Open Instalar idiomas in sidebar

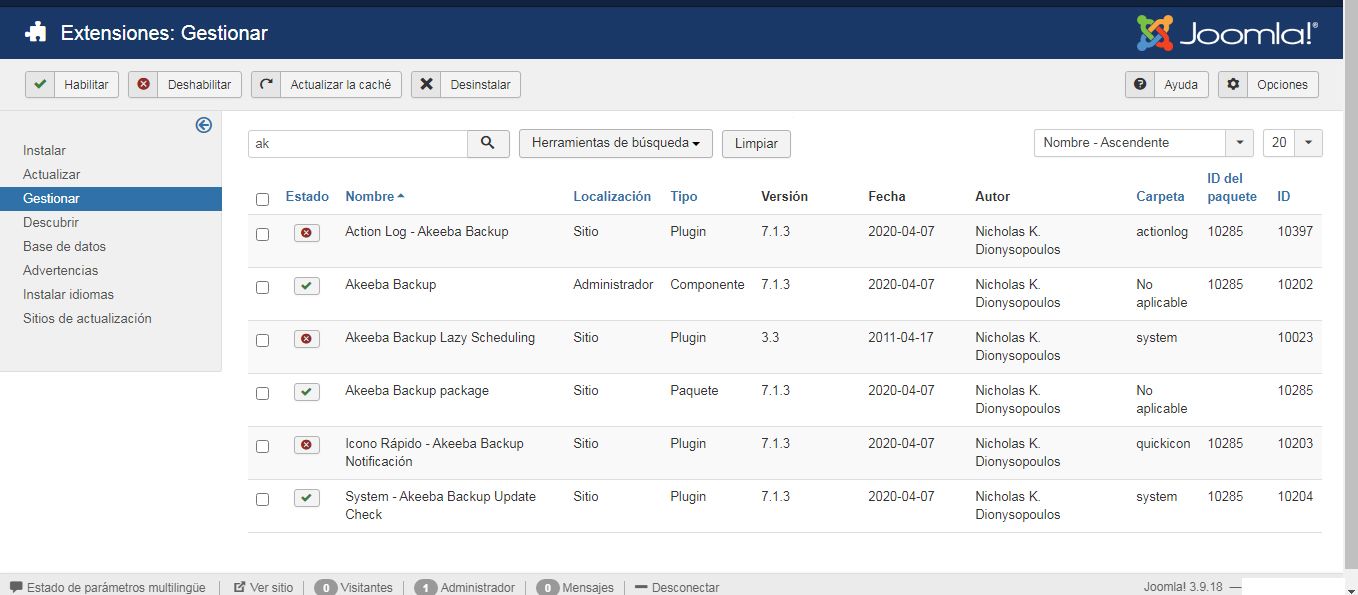69,295
